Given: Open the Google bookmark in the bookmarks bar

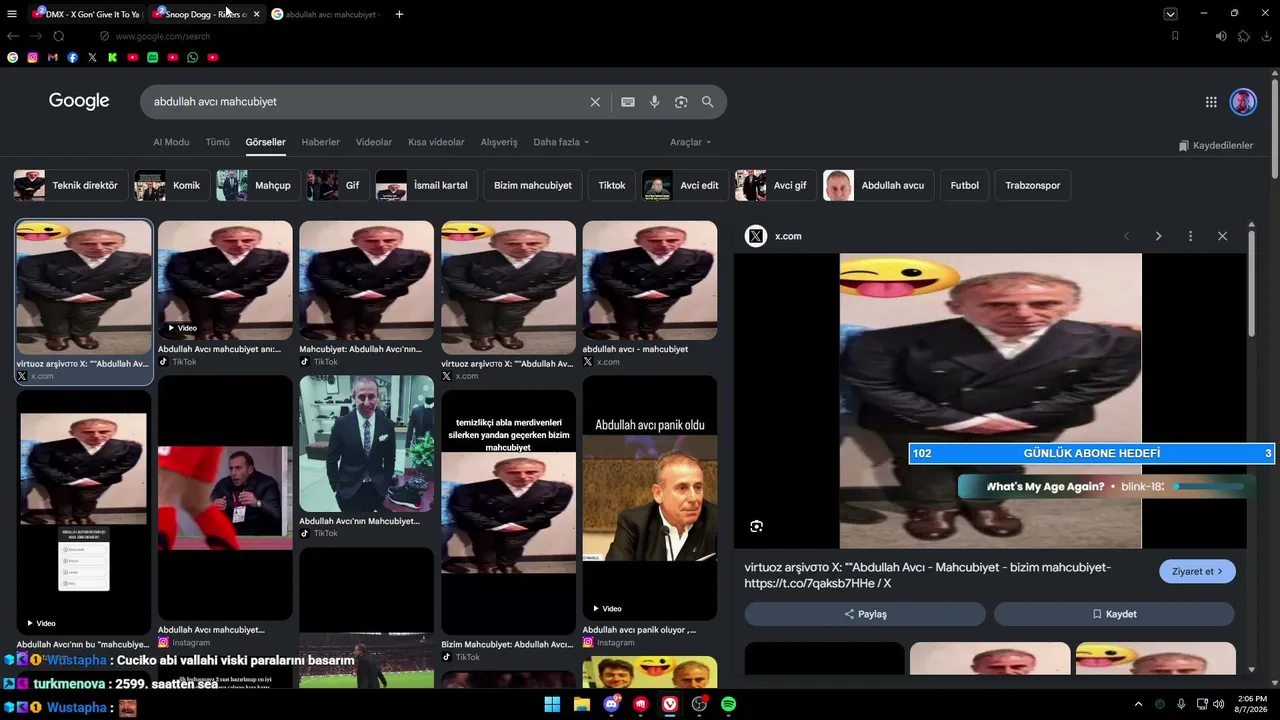Looking at the screenshot, I should tap(12, 58).
